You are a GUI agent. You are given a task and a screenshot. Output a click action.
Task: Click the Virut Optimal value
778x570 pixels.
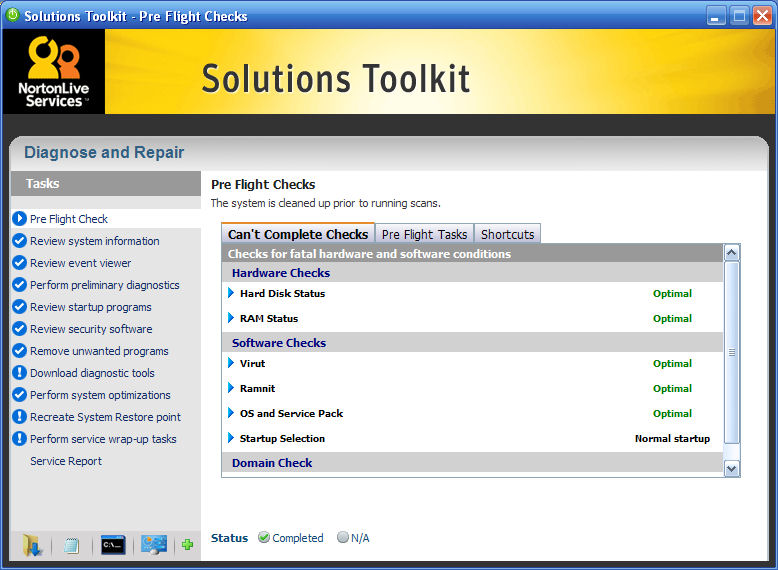click(672, 363)
